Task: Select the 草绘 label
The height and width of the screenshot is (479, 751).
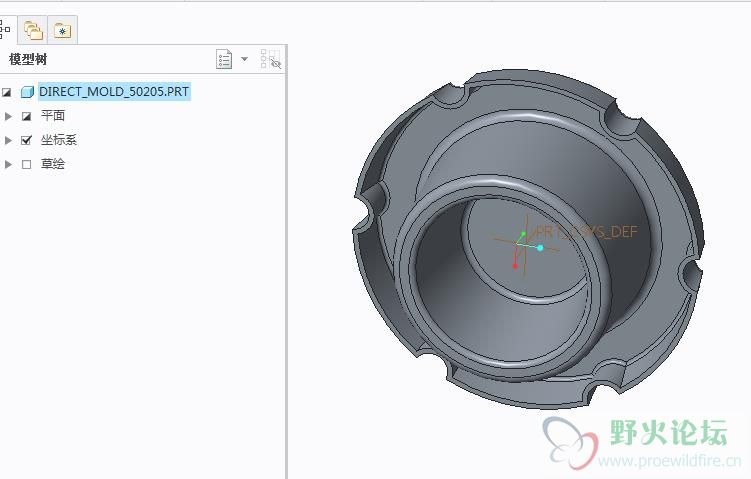Action: (x=53, y=164)
